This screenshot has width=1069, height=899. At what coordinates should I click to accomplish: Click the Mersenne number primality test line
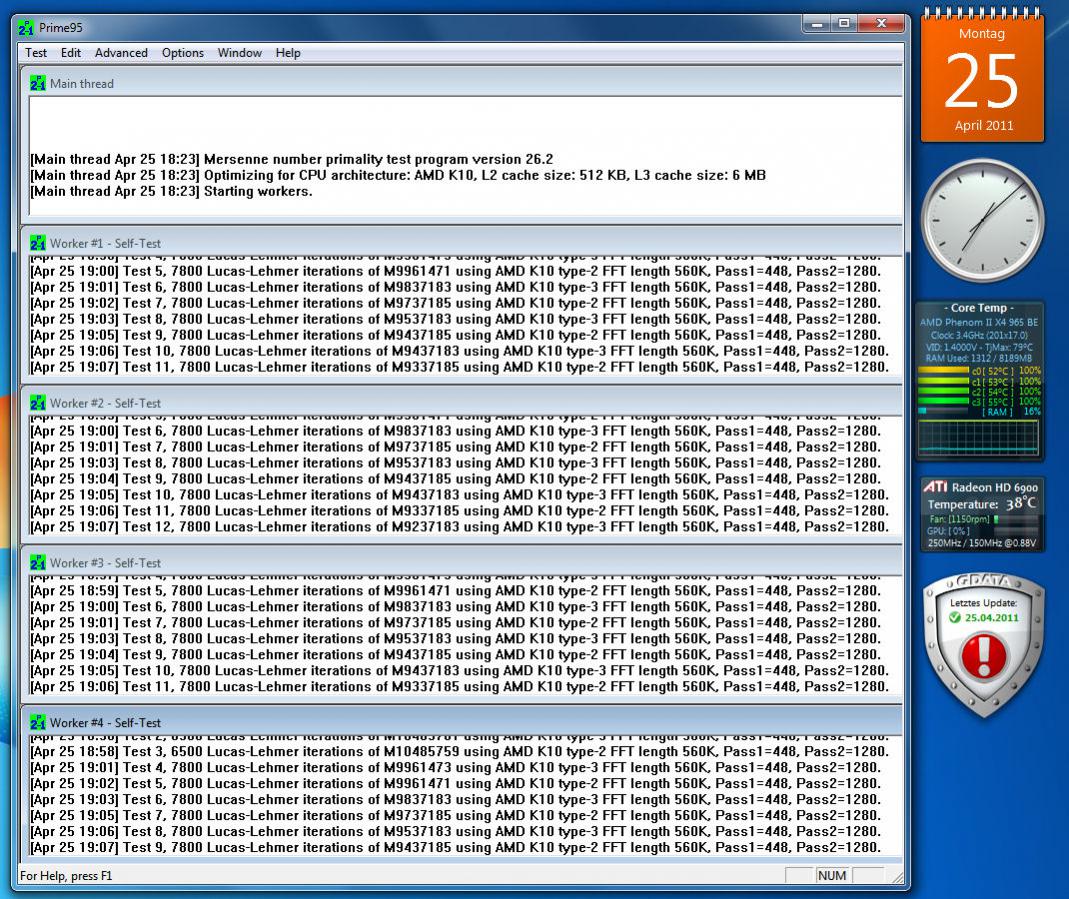(x=292, y=159)
